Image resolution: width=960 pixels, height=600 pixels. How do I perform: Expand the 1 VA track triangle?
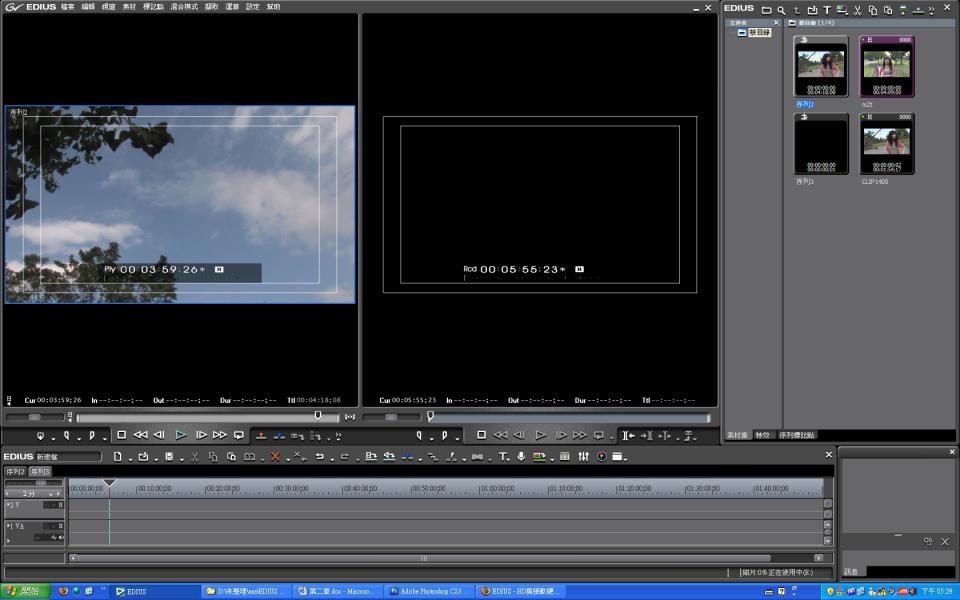9,526
